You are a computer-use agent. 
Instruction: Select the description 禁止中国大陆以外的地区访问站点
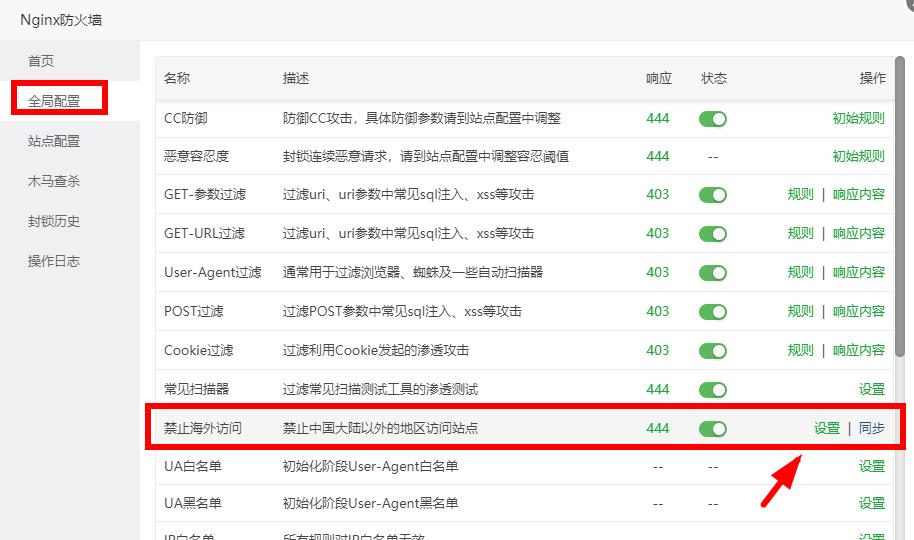tap(381, 428)
